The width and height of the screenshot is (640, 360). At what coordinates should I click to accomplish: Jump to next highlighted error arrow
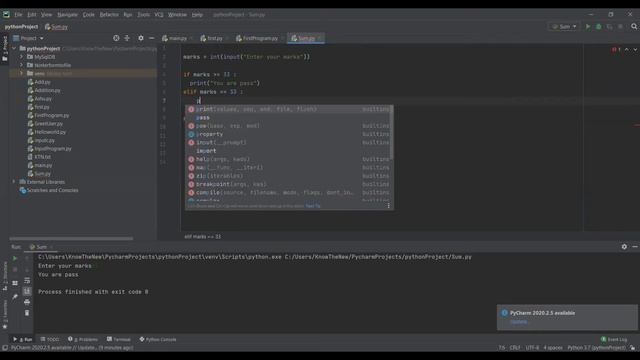click(x=635, y=49)
